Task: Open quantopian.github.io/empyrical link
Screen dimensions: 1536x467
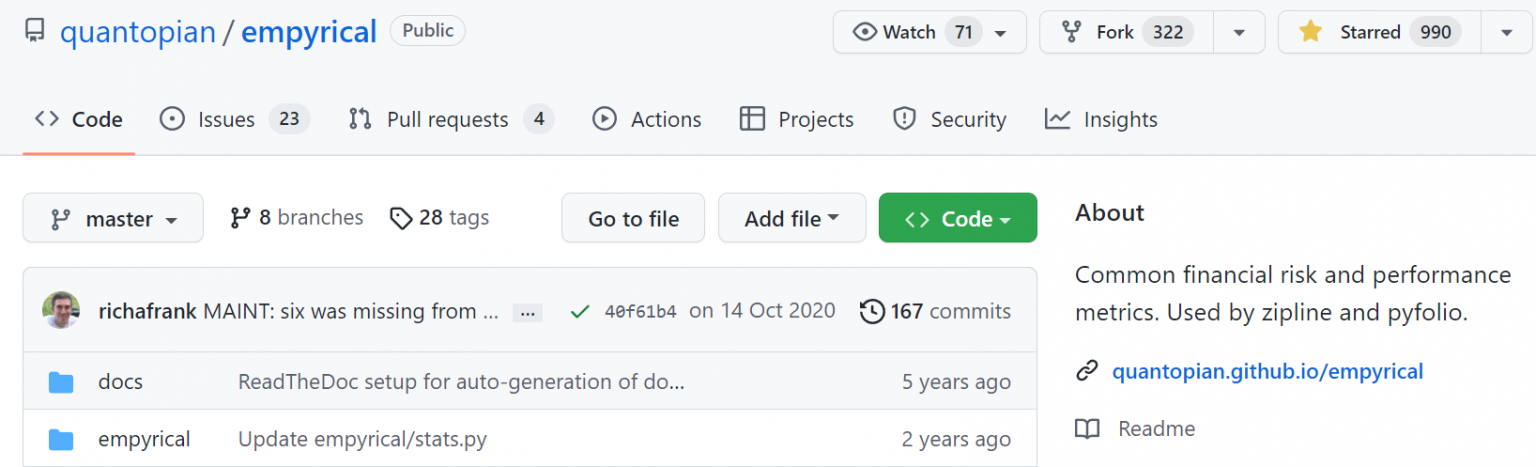Action: point(1267,372)
